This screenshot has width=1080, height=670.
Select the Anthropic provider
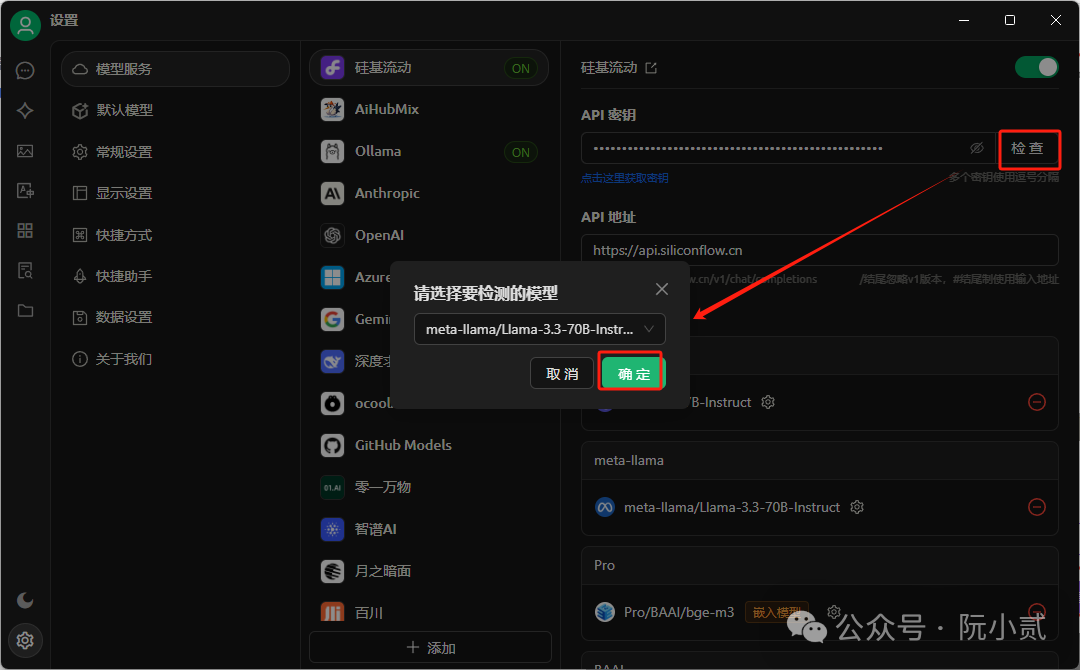coord(429,193)
